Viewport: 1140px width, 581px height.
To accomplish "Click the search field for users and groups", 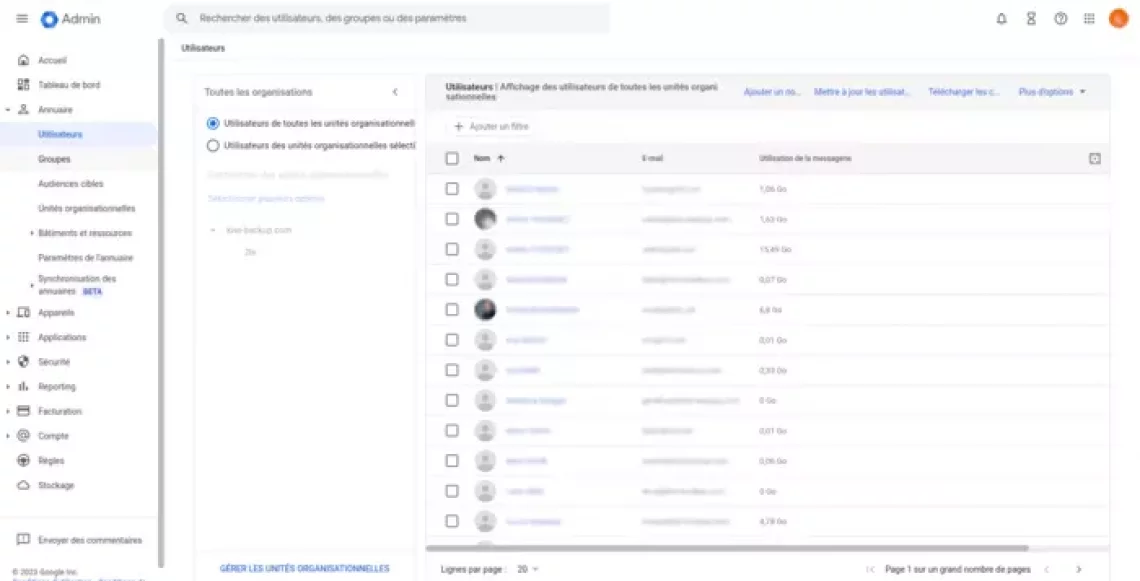I will [390, 19].
